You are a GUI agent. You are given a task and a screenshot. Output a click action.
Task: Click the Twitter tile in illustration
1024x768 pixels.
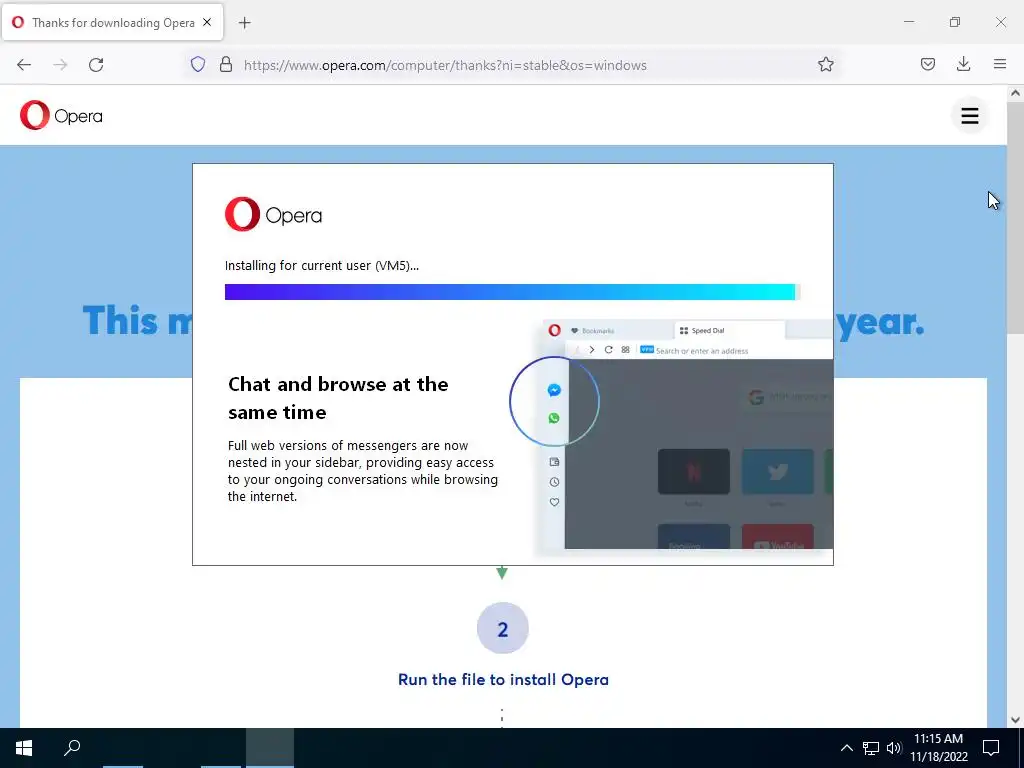(777, 472)
